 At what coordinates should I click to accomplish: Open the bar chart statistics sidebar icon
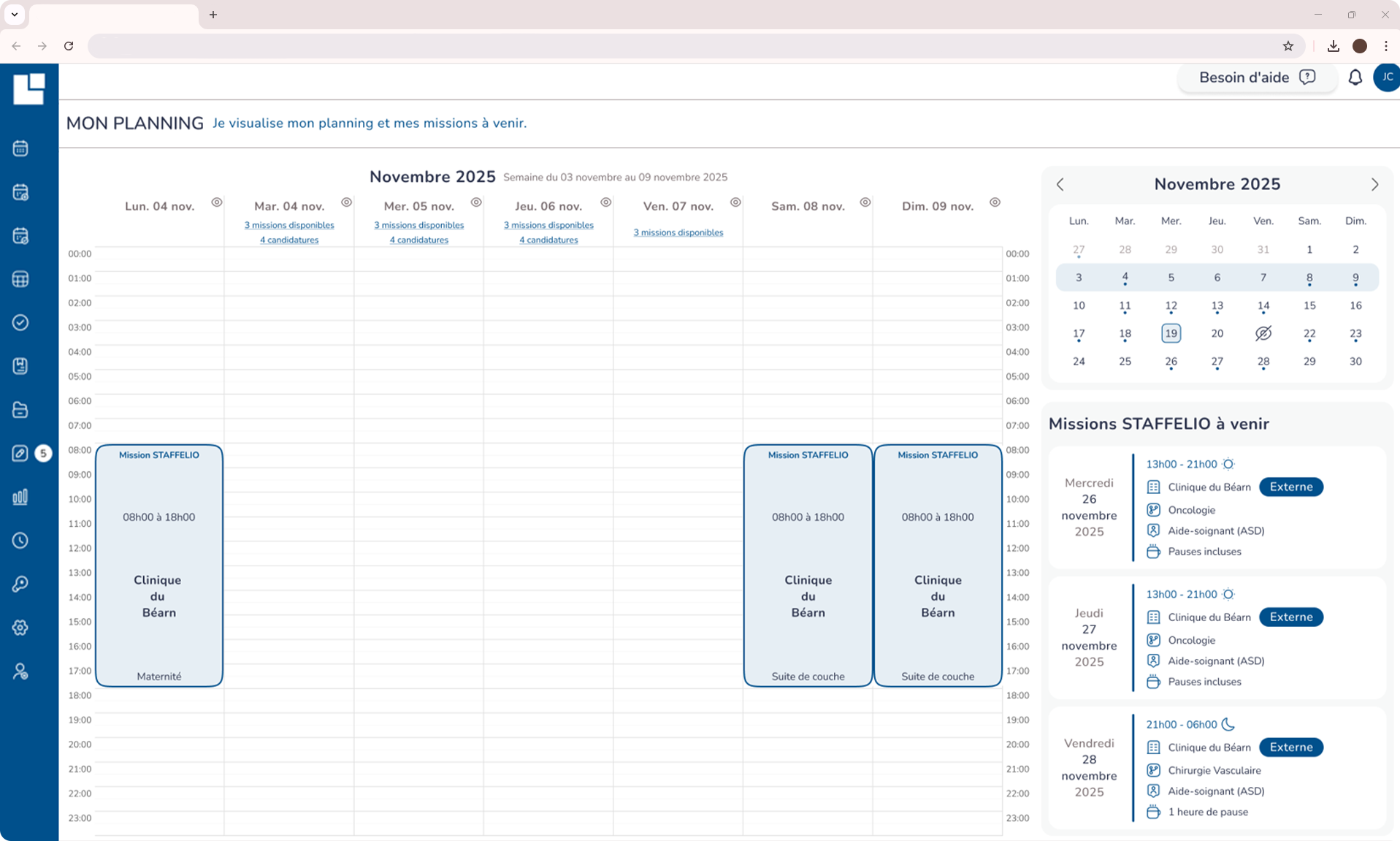pos(20,498)
